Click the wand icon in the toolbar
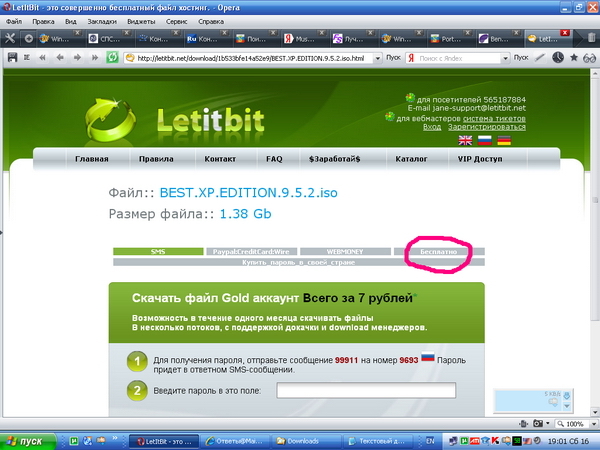600x450 pixels. (x=540, y=58)
